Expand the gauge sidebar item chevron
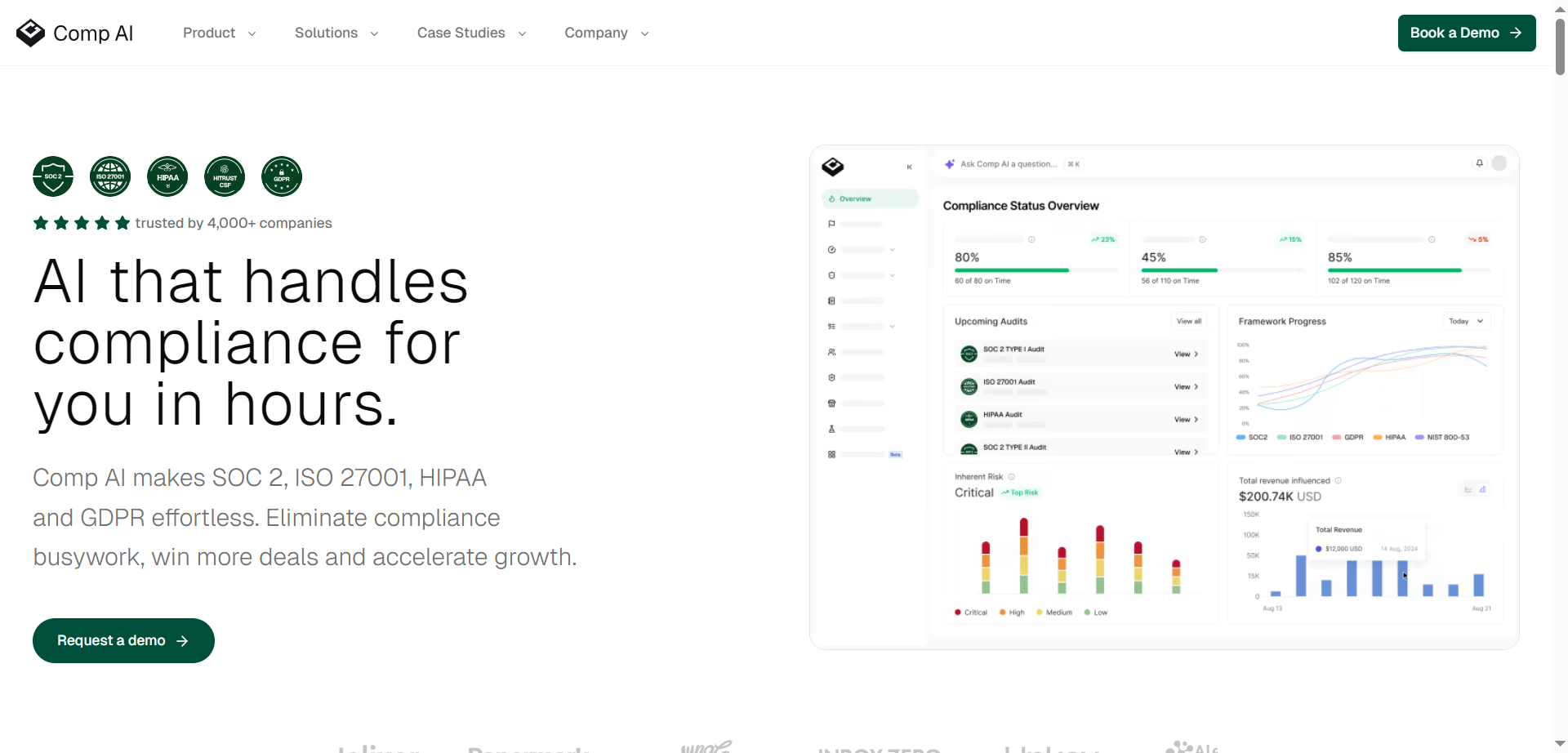Image resolution: width=1568 pixels, height=753 pixels. 893,250
